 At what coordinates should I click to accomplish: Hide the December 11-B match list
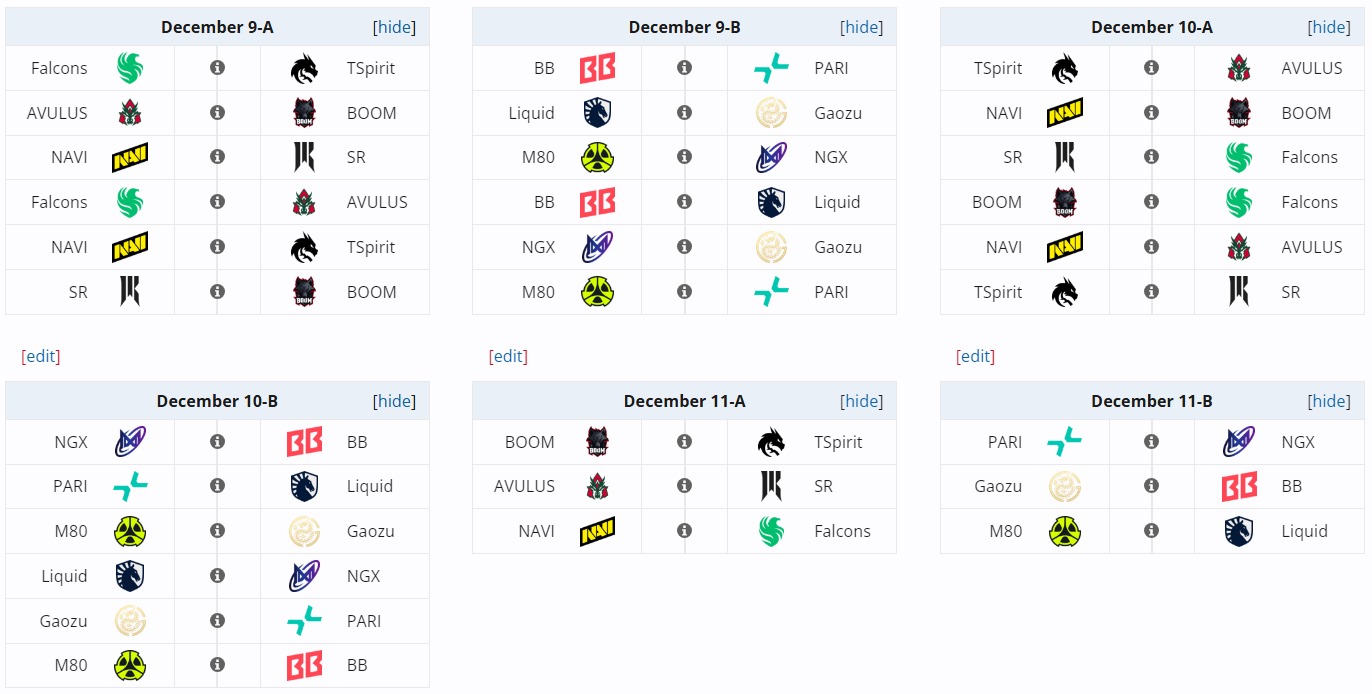[1329, 401]
